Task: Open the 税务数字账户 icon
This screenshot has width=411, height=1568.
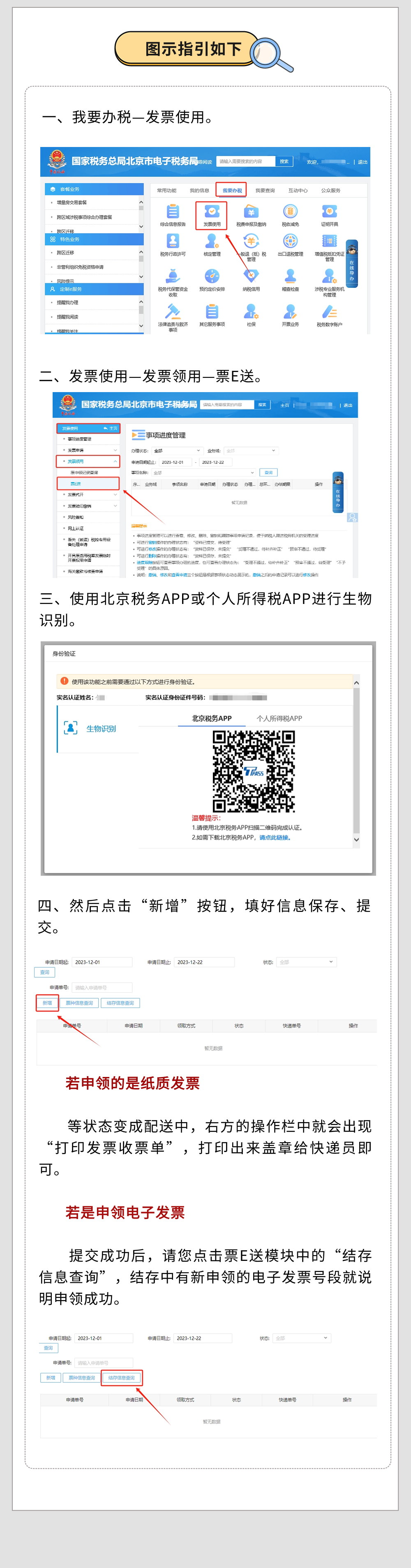Action: tap(329, 312)
